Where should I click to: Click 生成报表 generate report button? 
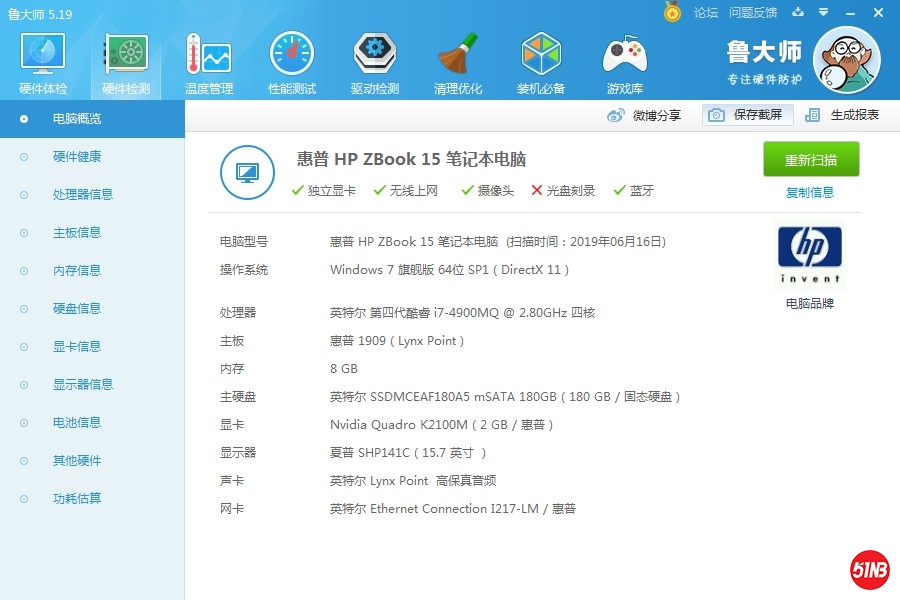(843, 115)
